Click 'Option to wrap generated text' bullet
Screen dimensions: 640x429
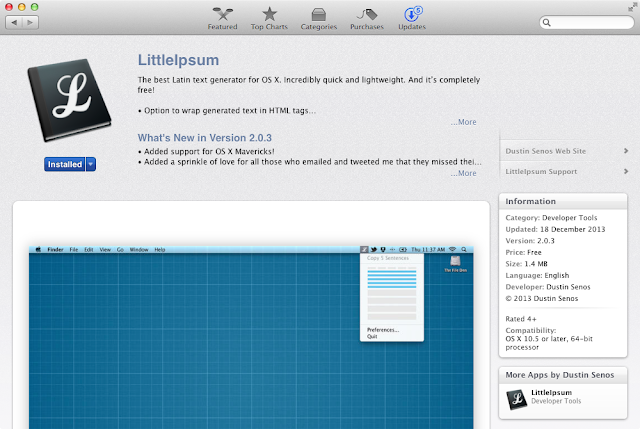coord(227,111)
